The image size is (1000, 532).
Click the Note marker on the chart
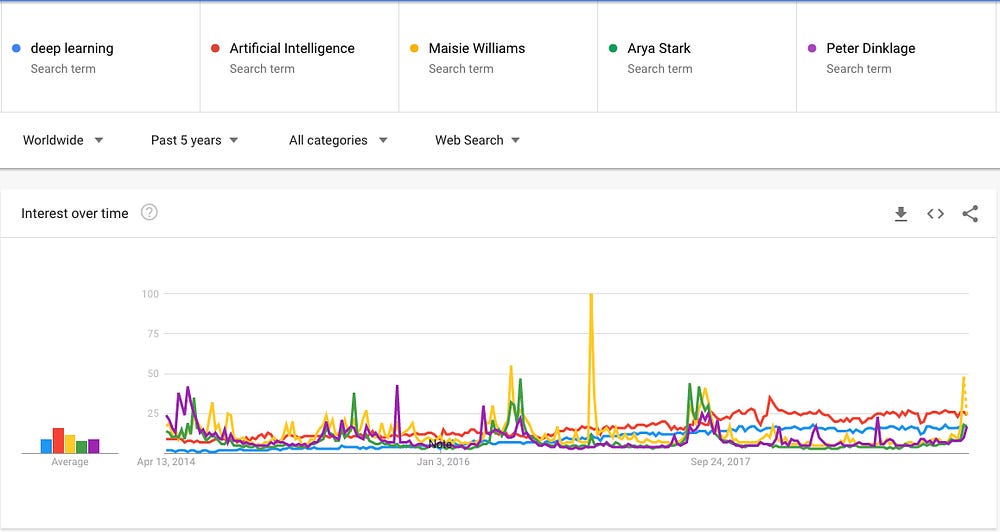440,444
